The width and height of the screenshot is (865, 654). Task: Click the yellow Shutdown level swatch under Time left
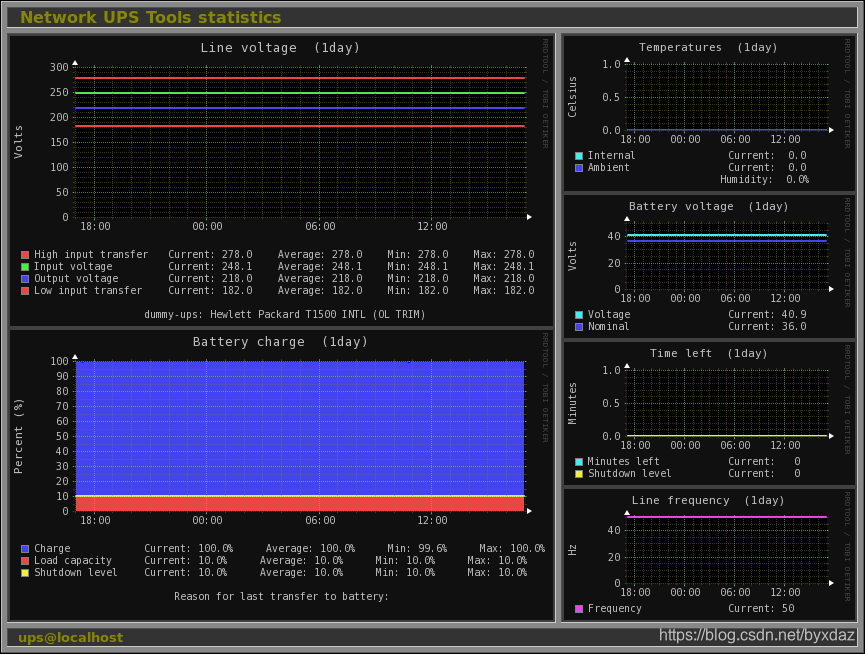pyautogui.click(x=579, y=474)
